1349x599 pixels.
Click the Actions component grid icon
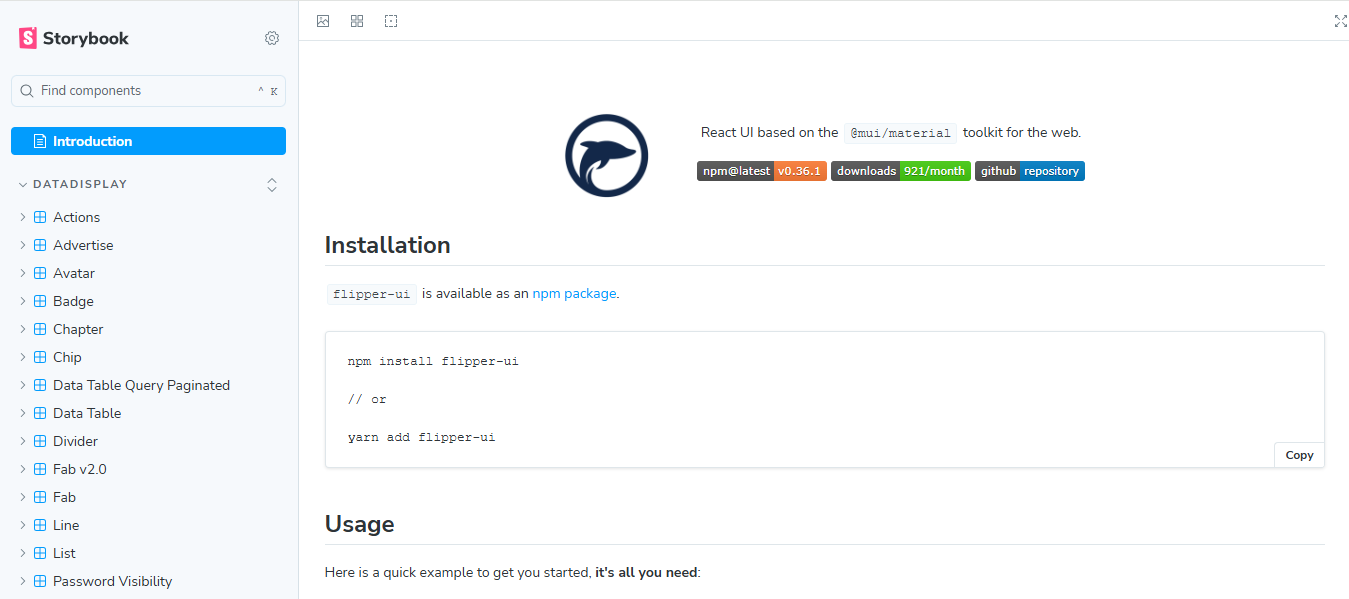click(40, 217)
